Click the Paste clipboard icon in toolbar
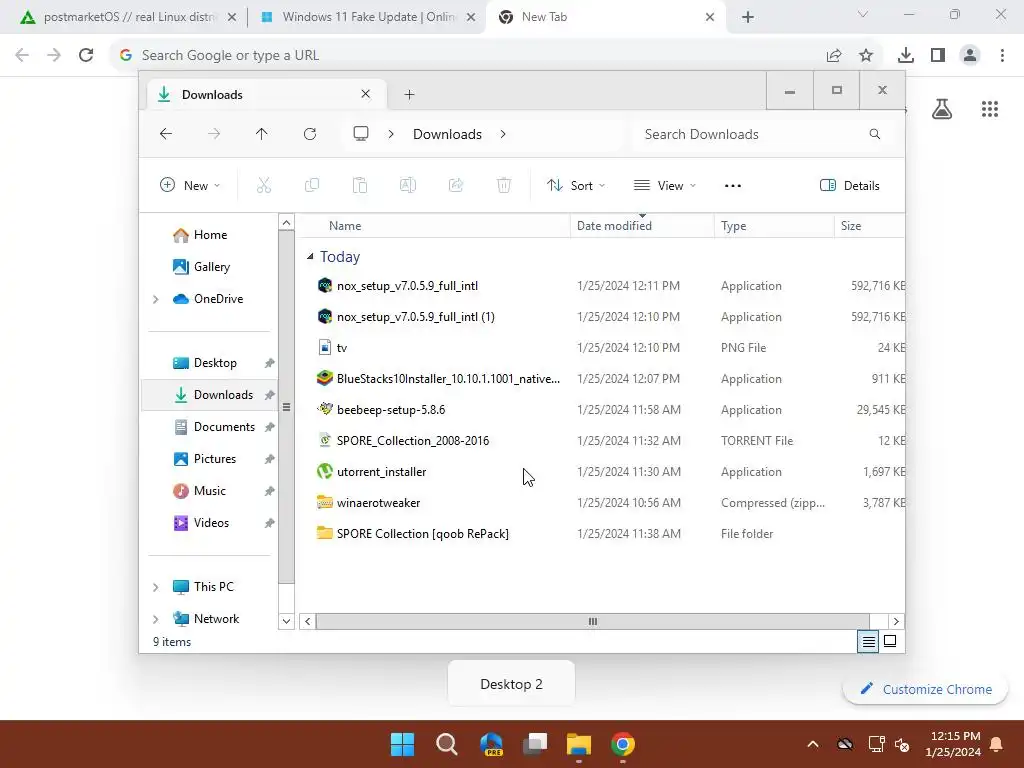The width and height of the screenshot is (1024, 768). (360, 185)
